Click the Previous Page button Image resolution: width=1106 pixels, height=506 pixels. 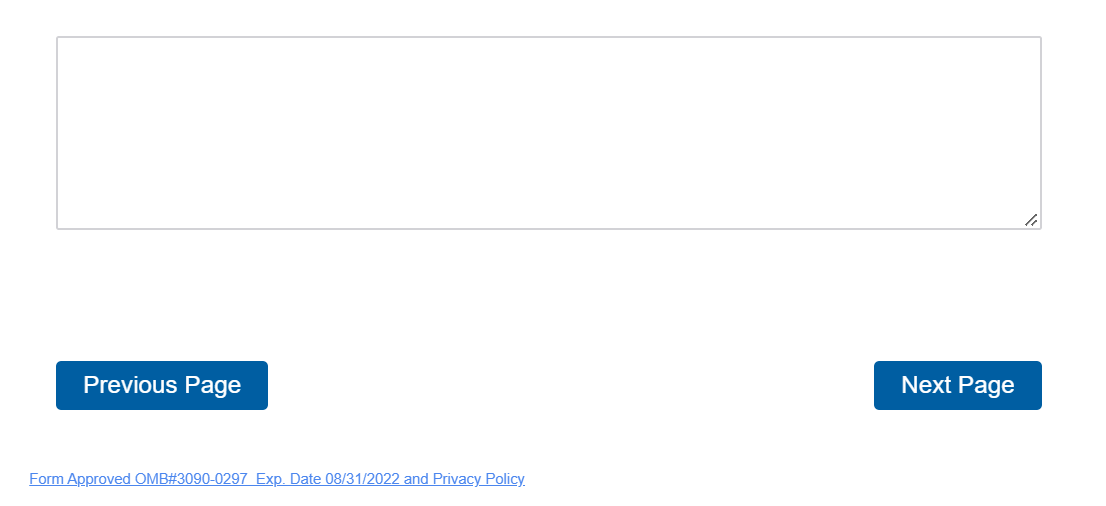162,385
